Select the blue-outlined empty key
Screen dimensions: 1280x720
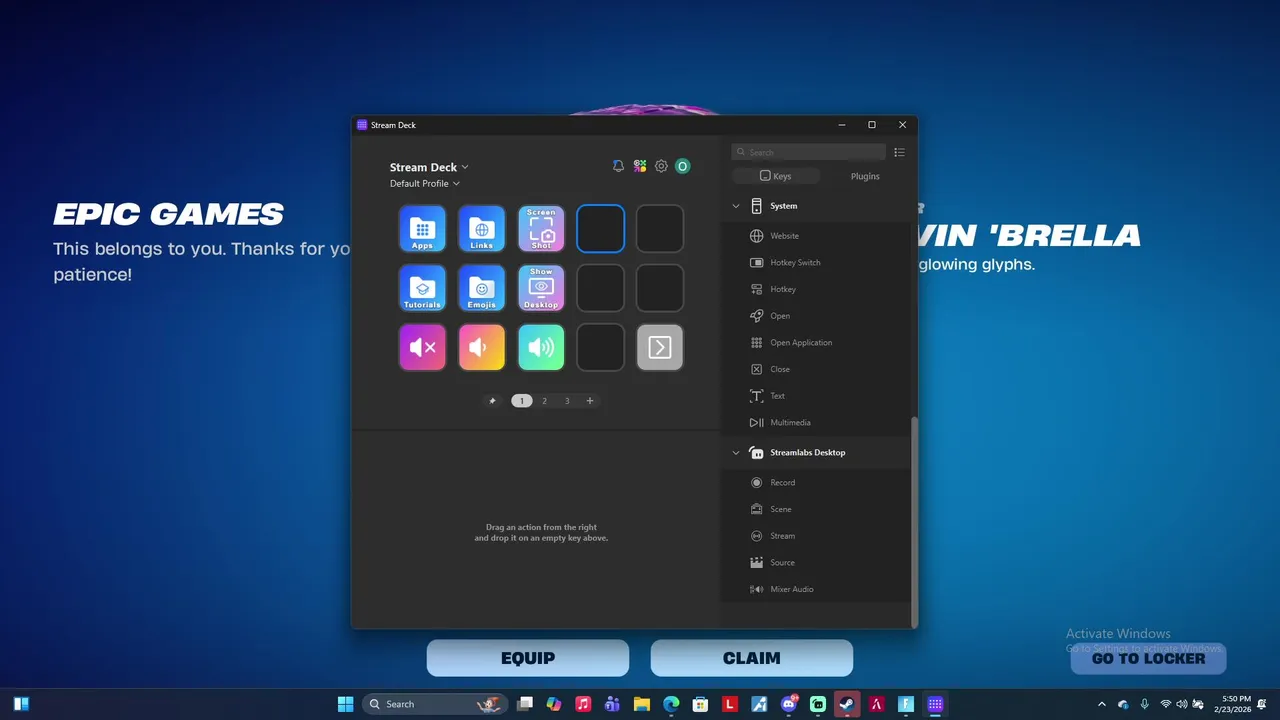600,229
